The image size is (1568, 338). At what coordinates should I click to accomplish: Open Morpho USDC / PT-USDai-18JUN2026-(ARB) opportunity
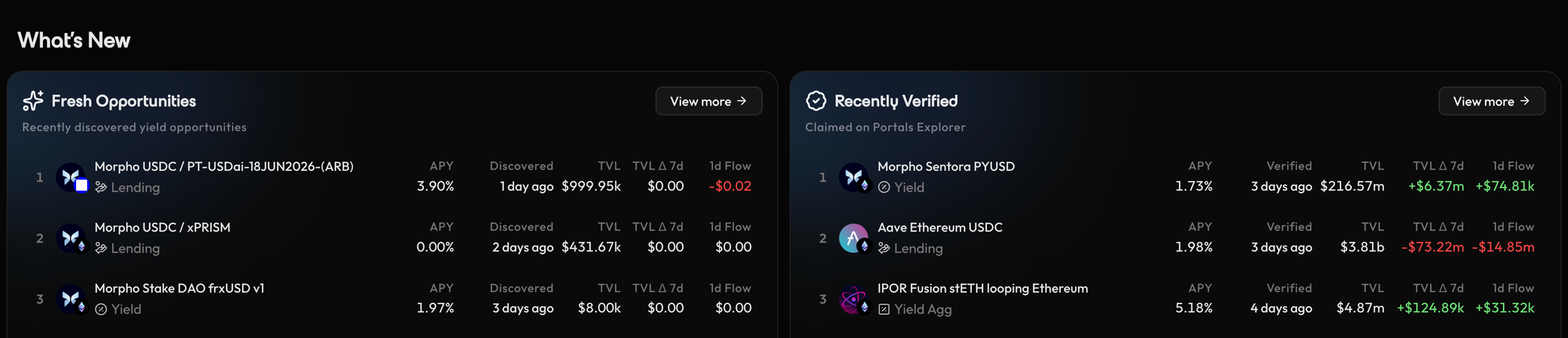tap(223, 166)
